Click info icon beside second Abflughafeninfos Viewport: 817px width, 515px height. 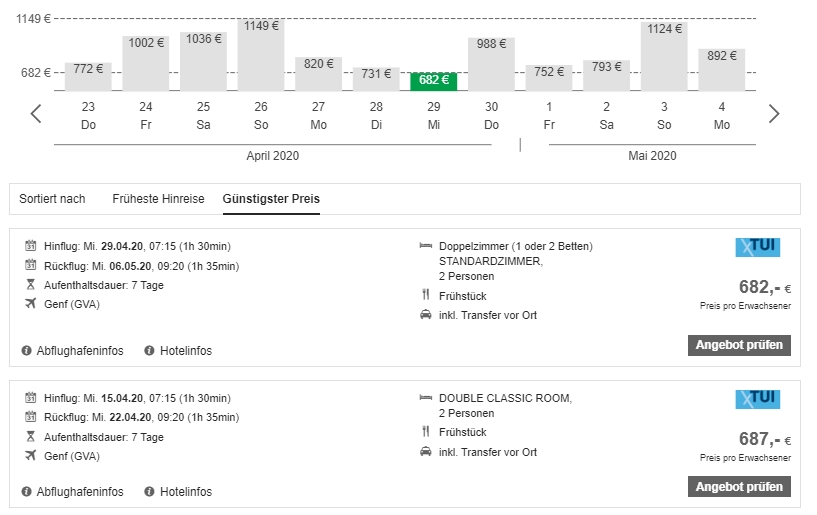pos(27,492)
